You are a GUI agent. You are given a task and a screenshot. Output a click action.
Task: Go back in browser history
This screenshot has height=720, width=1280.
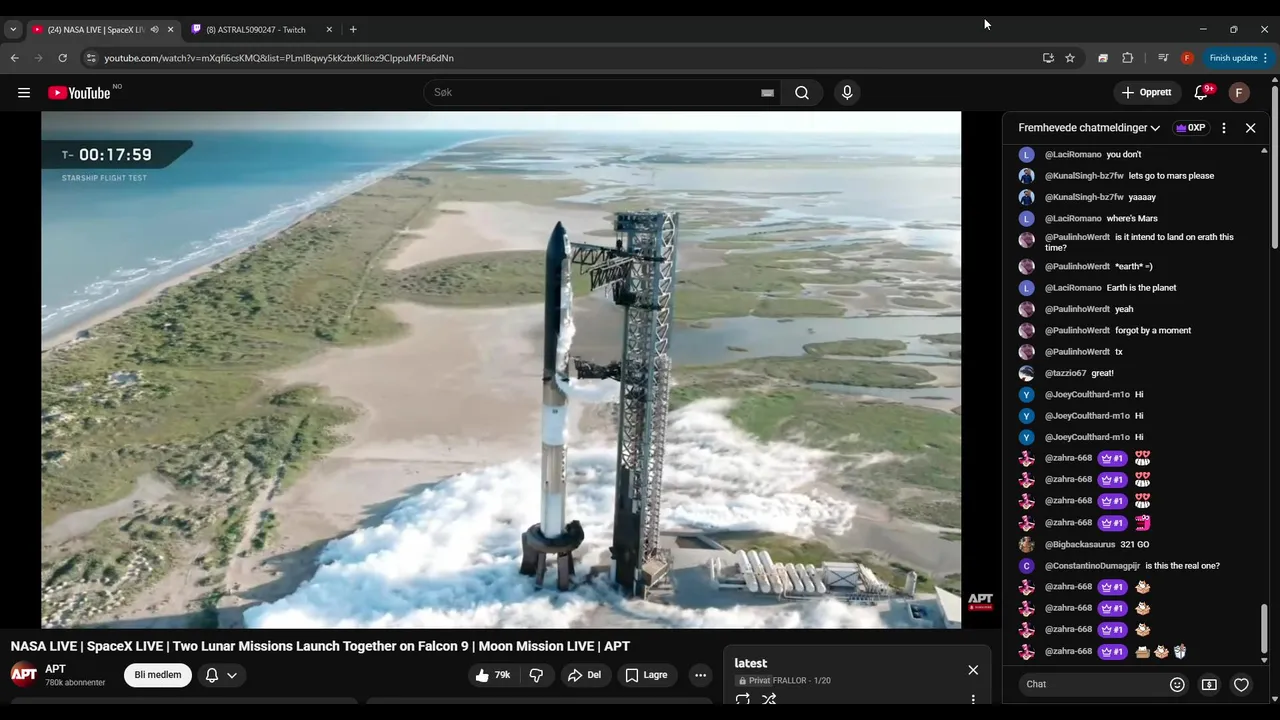pos(15,58)
